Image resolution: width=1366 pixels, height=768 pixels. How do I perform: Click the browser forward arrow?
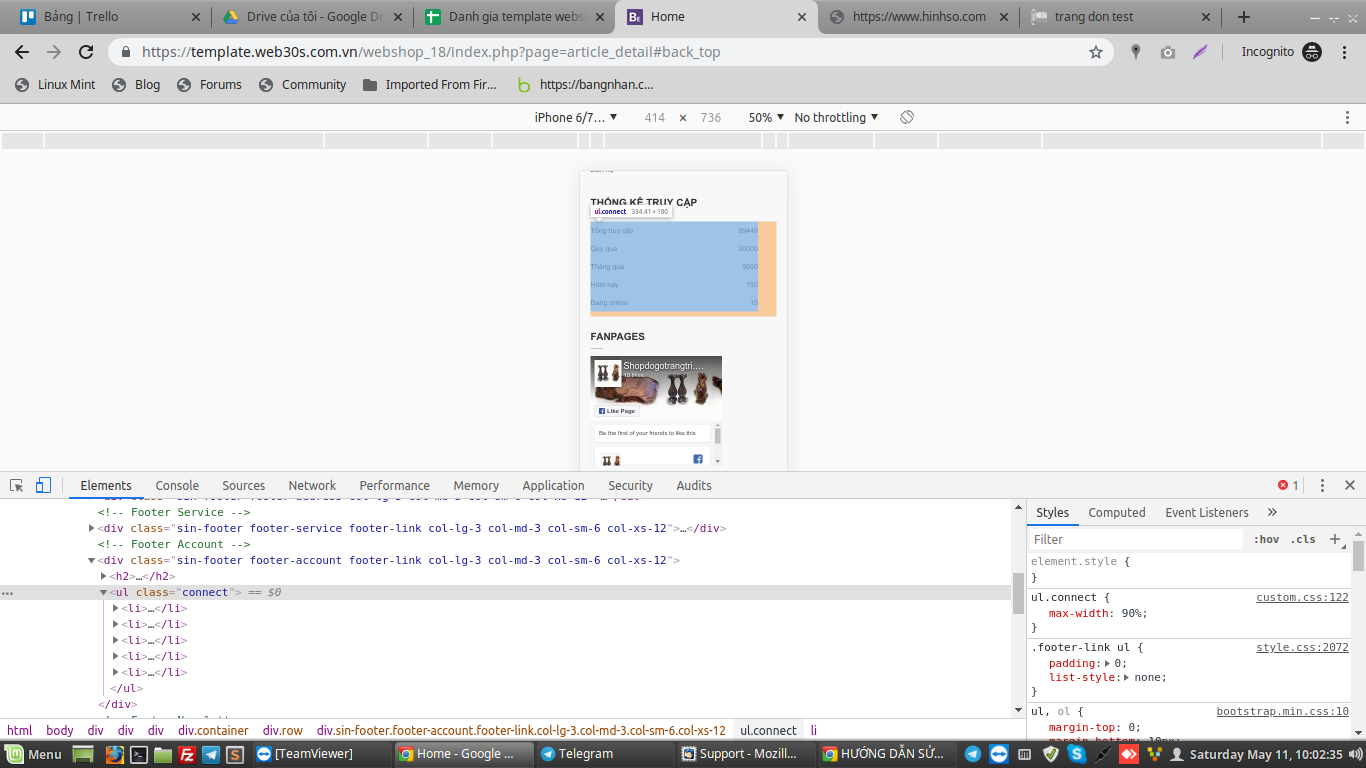(x=54, y=52)
